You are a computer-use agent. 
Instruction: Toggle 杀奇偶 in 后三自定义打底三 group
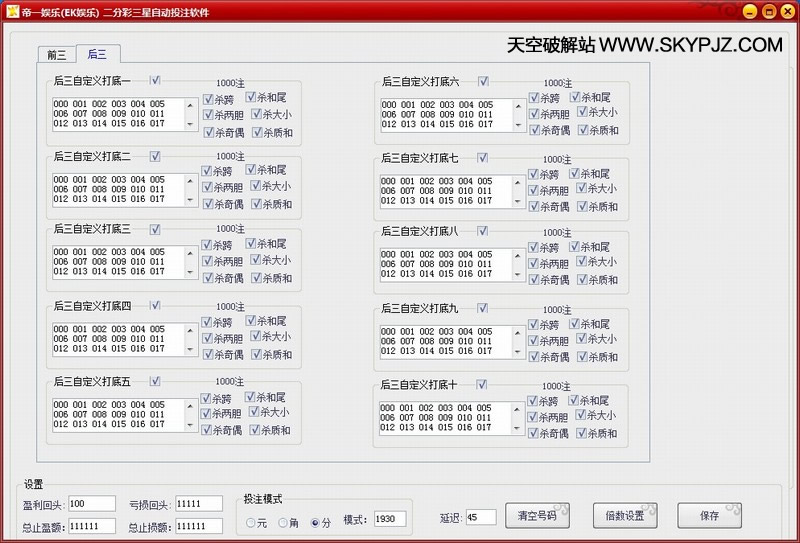click(208, 280)
